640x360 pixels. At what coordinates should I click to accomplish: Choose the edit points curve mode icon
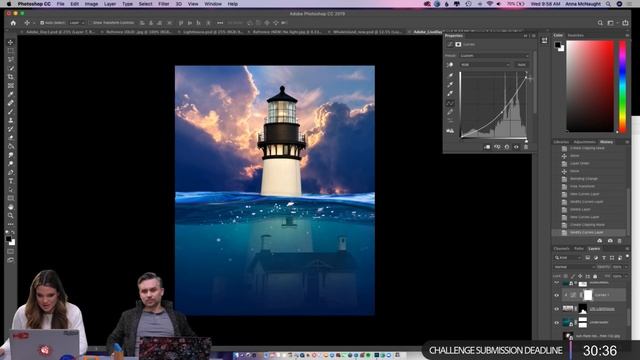(451, 103)
